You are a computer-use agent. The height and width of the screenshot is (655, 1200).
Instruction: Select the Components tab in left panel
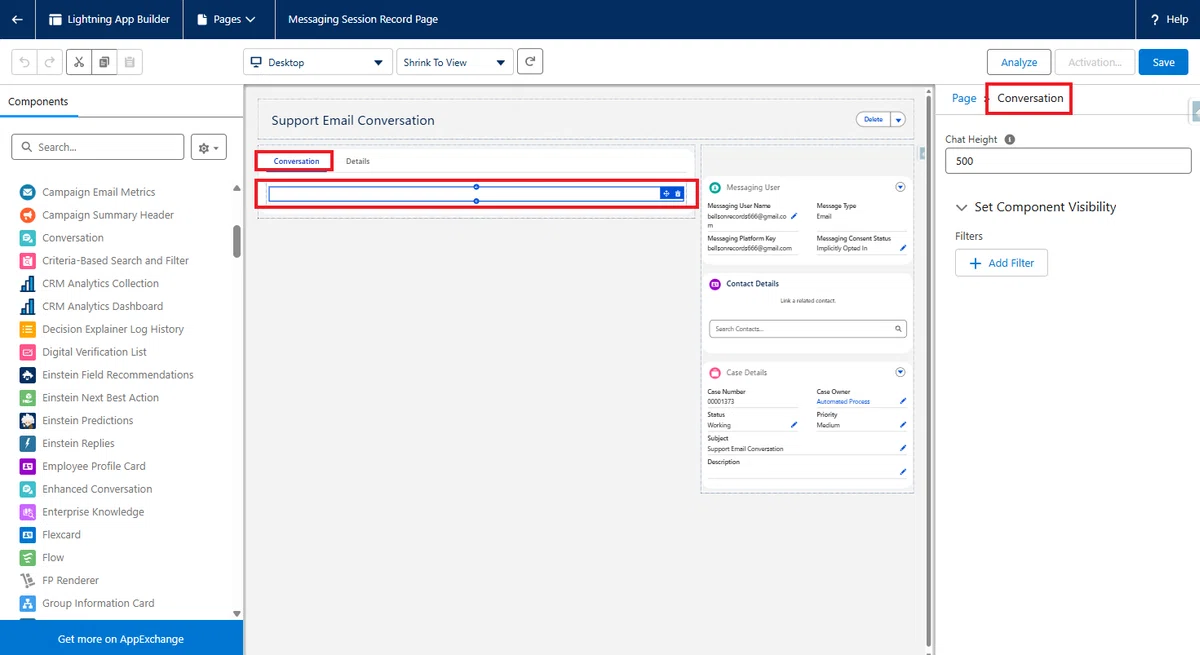click(39, 102)
